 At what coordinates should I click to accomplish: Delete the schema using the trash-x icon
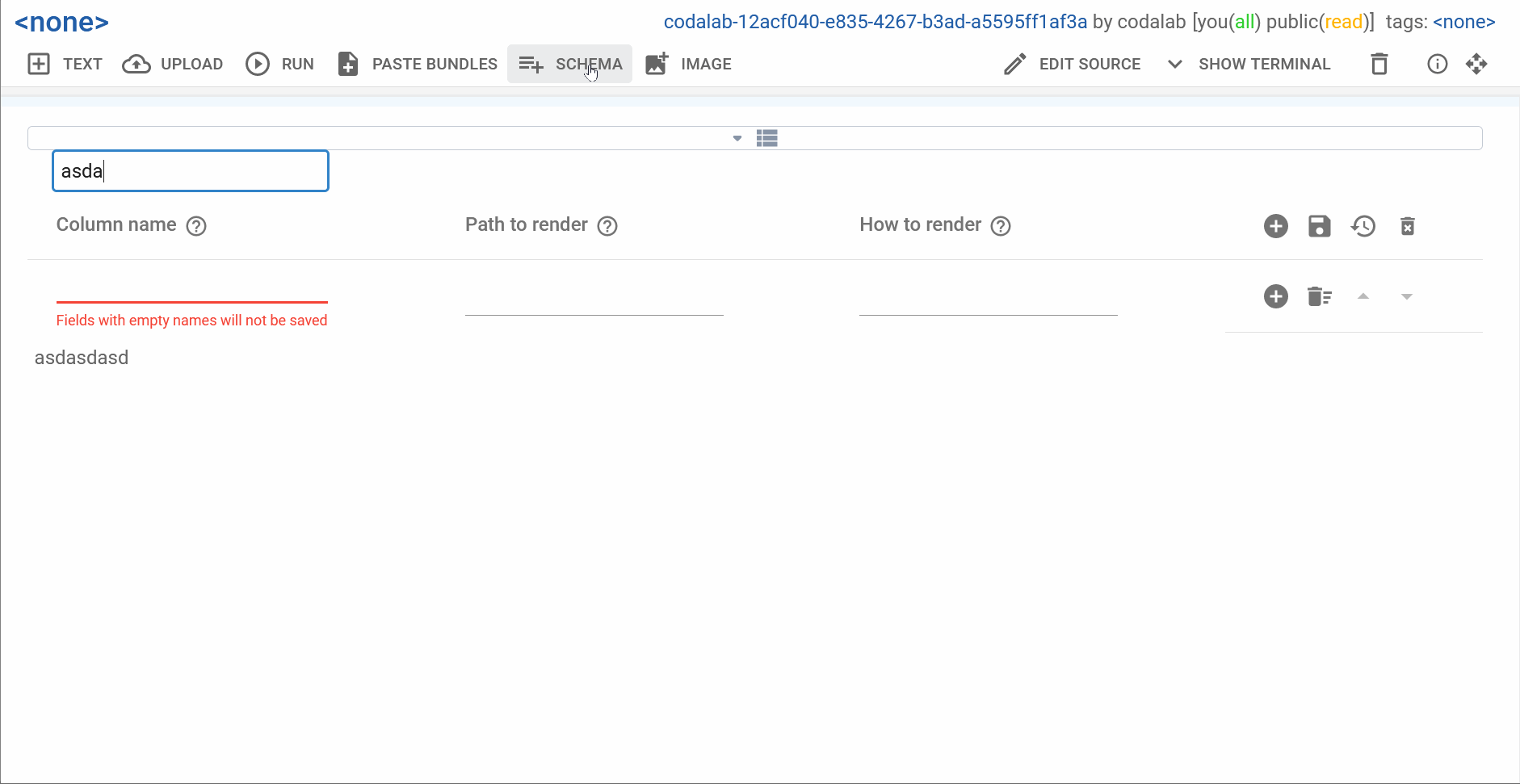[x=1408, y=226]
